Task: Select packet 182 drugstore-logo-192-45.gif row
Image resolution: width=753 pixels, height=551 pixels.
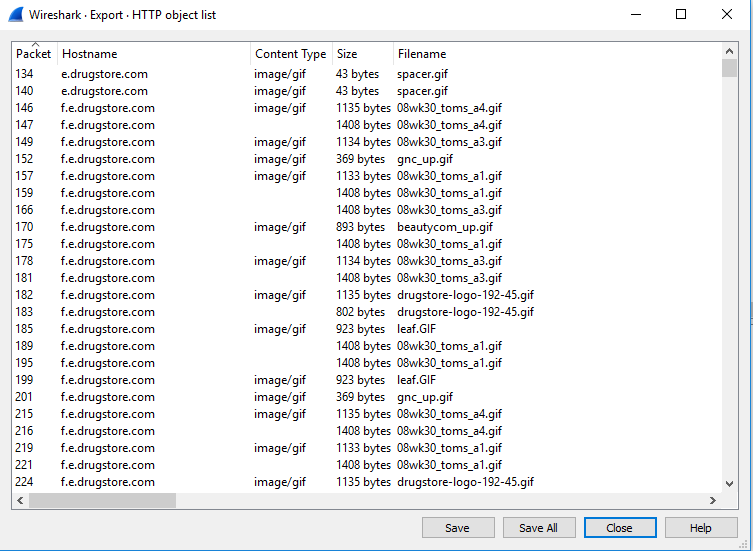Action: [x=366, y=295]
